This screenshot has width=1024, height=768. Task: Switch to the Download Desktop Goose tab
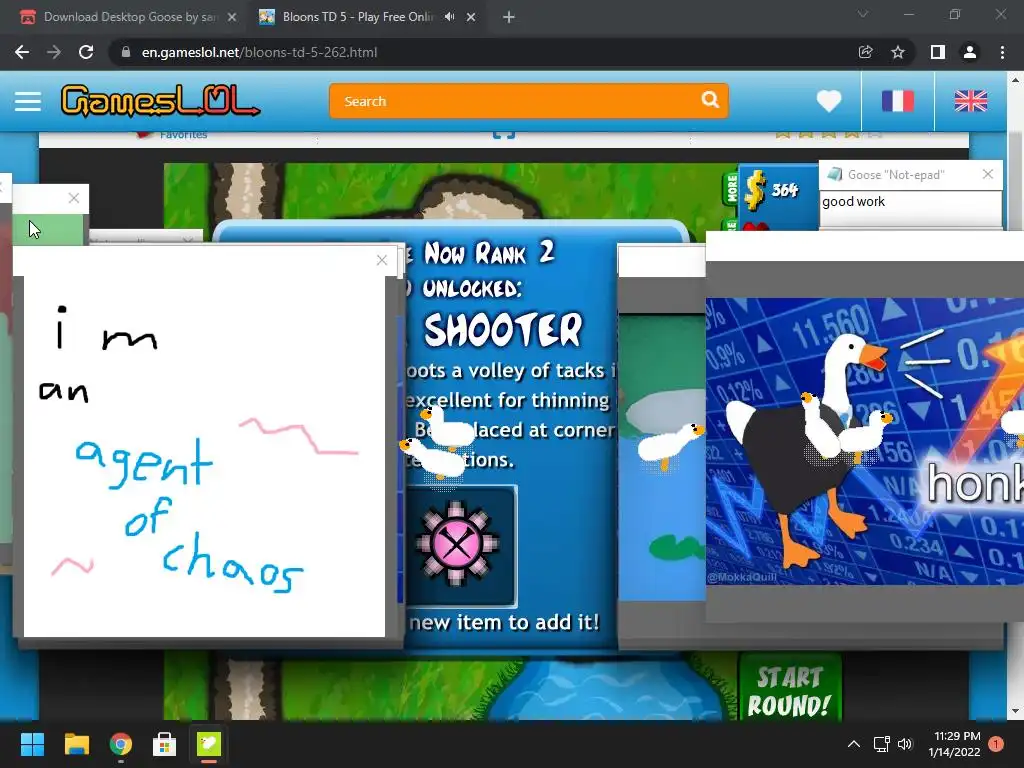pos(128,17)
